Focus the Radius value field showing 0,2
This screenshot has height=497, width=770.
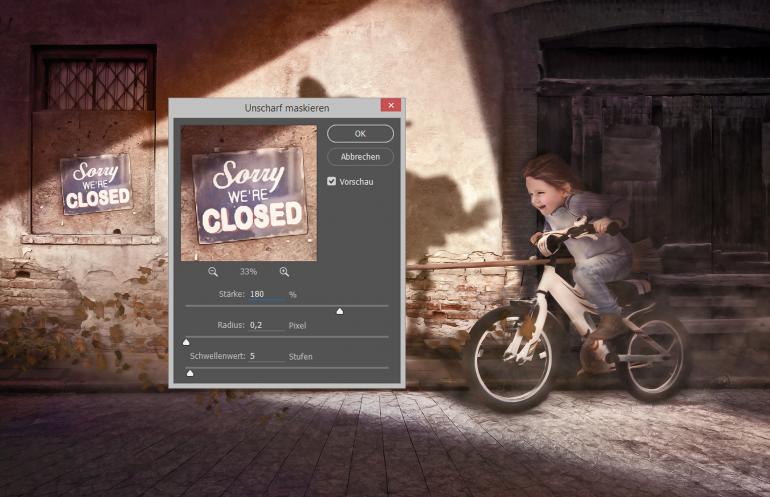click(x=267, y=325)
